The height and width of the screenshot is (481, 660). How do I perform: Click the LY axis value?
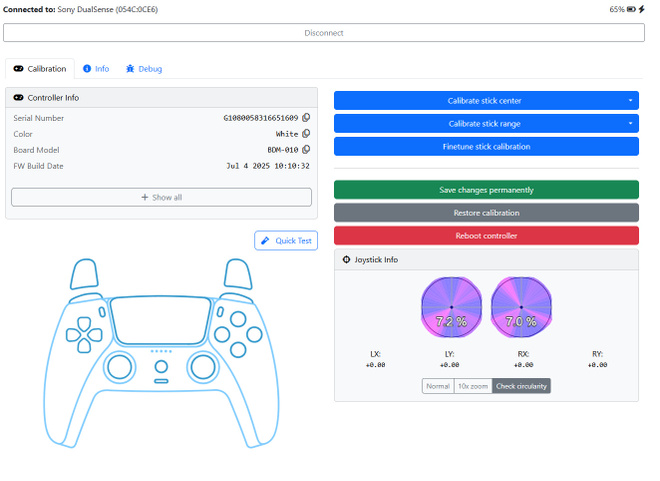pyautogui.click(x=450, y=365)
